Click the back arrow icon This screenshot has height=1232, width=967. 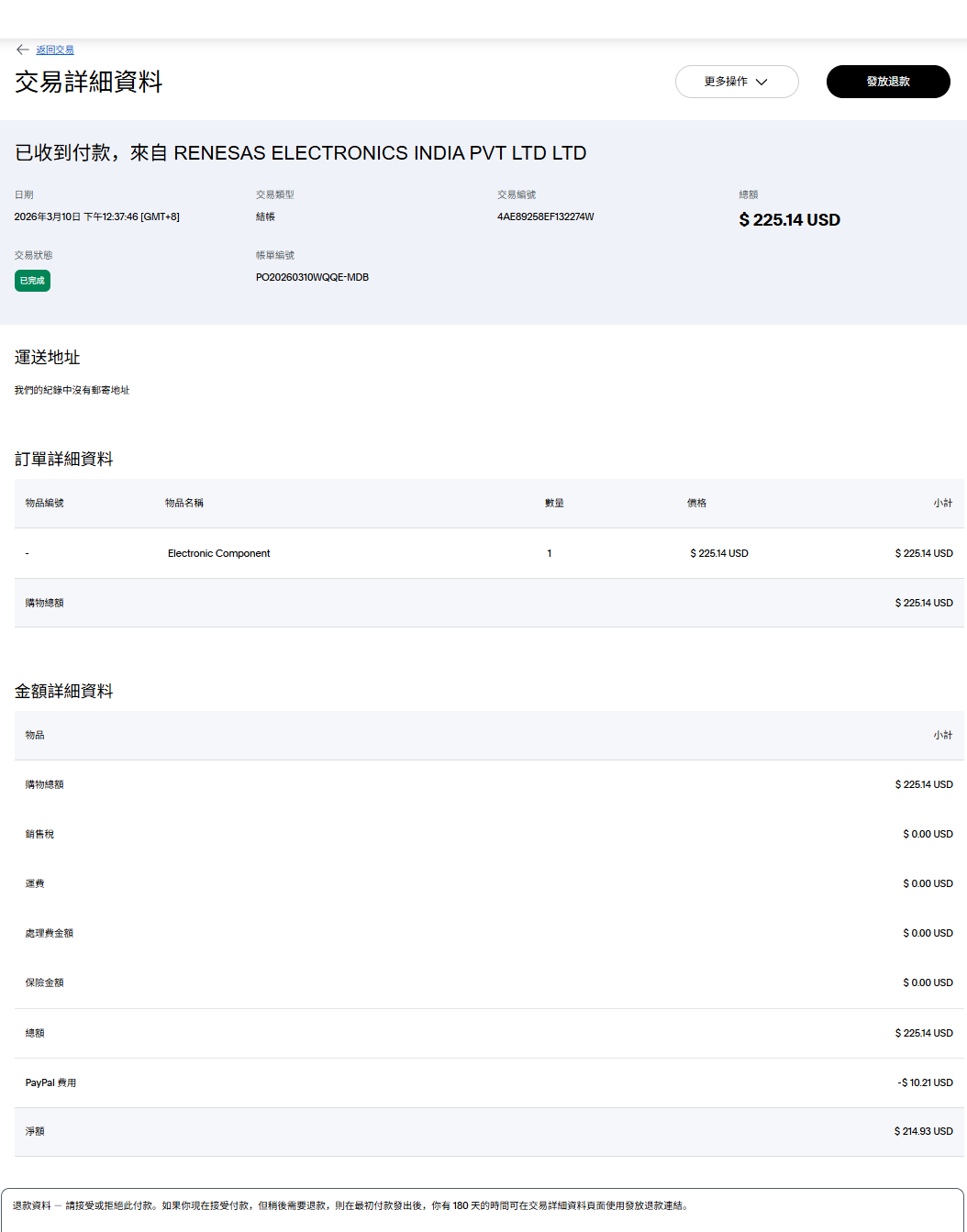pyautogui.click(x=22, y=50)
